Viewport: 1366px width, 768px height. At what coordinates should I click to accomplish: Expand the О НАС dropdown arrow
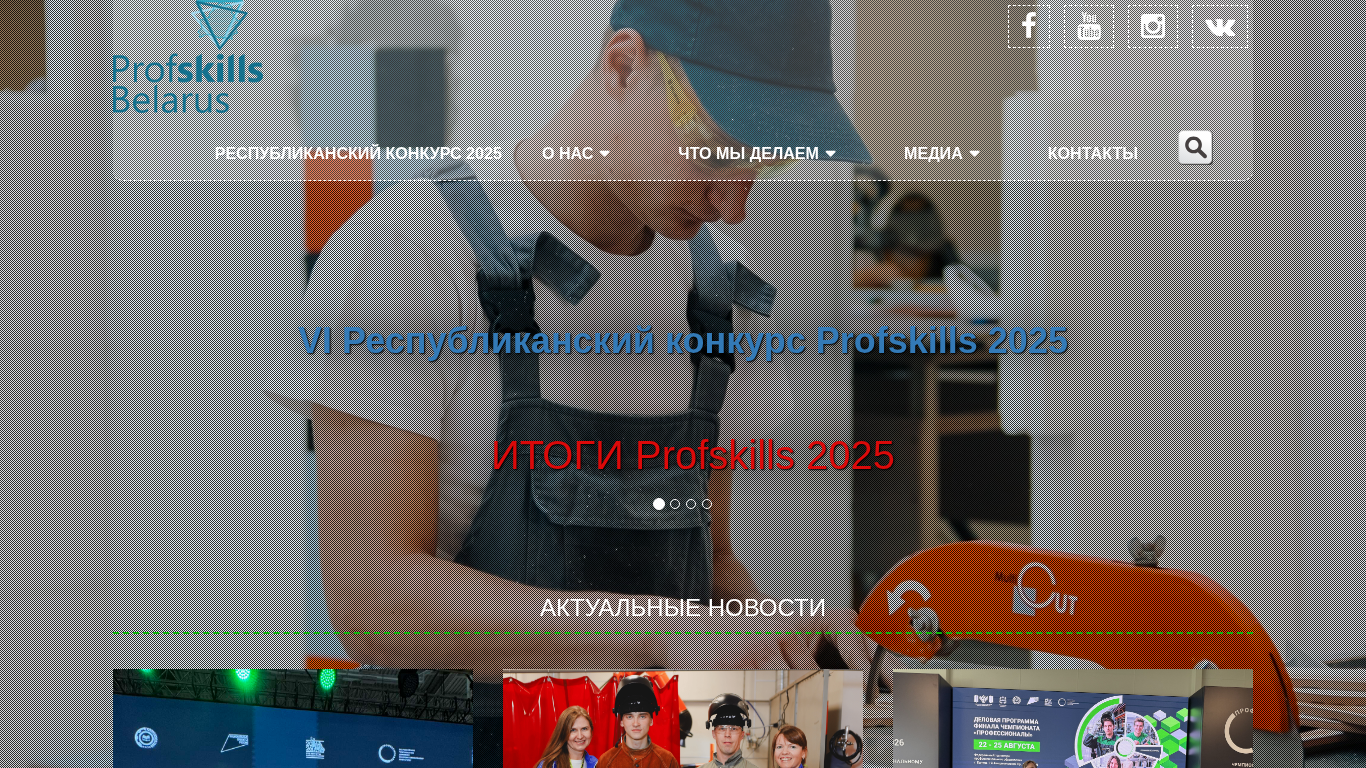point(604,154)
